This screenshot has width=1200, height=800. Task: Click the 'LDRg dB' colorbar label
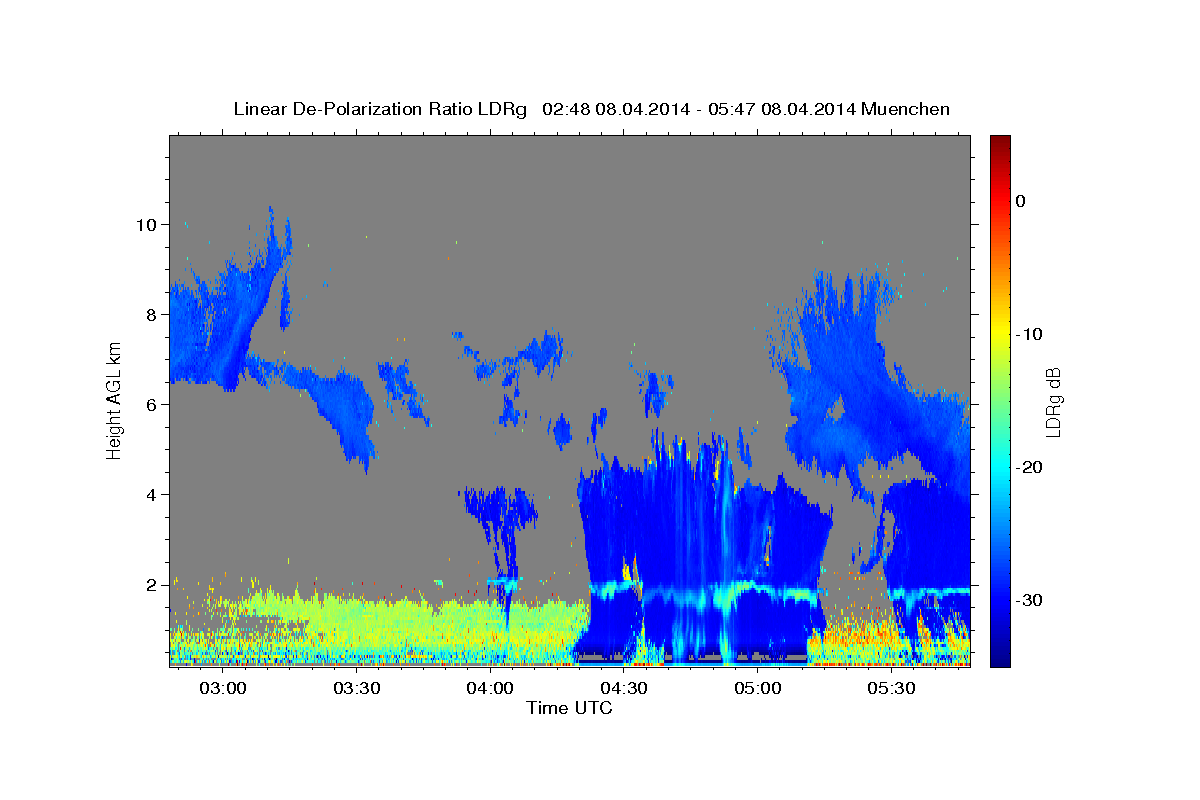click(1053, 403)
